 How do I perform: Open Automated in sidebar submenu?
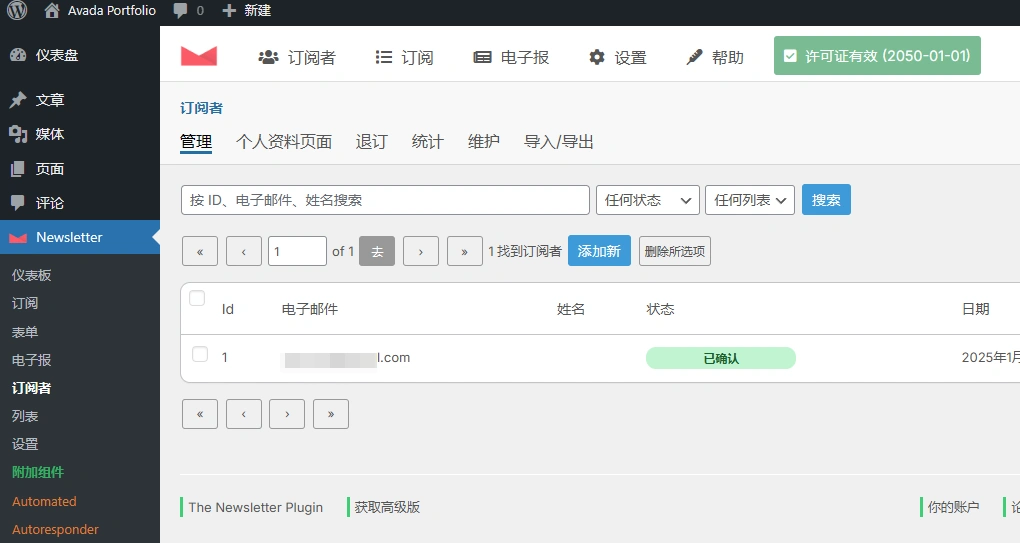pos(44,501)
